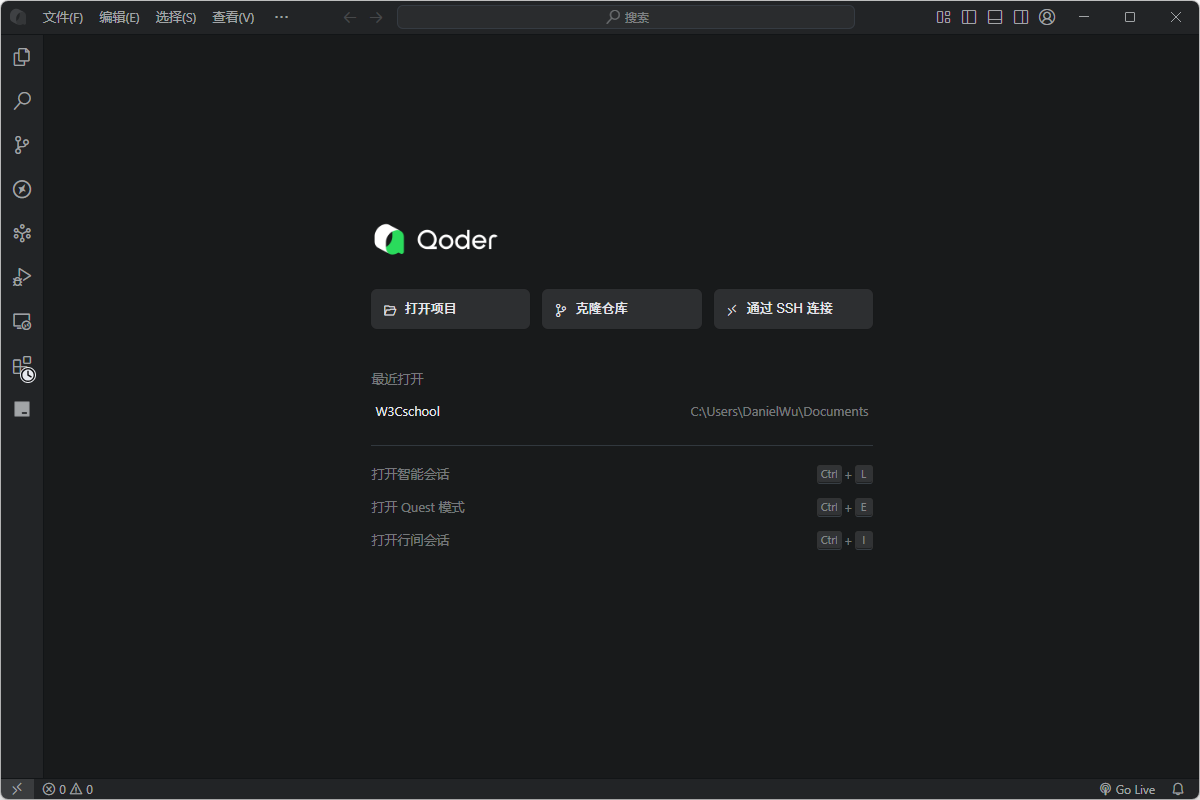Open the 文件(F) menu

[x=63, y=17]
